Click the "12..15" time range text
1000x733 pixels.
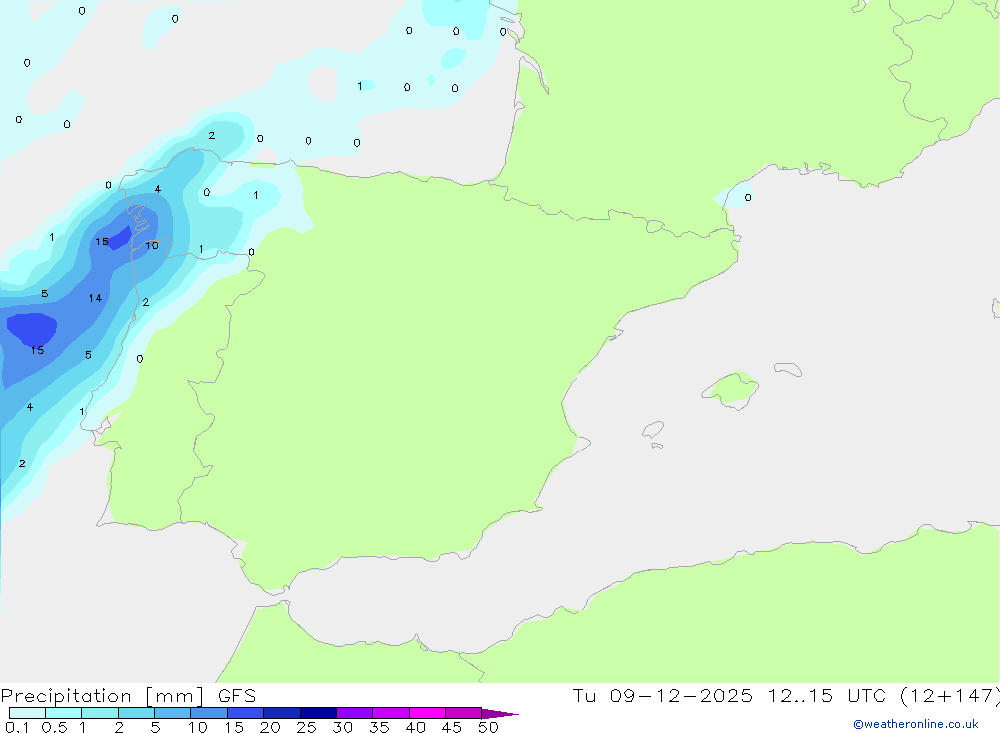click(800, 695)
